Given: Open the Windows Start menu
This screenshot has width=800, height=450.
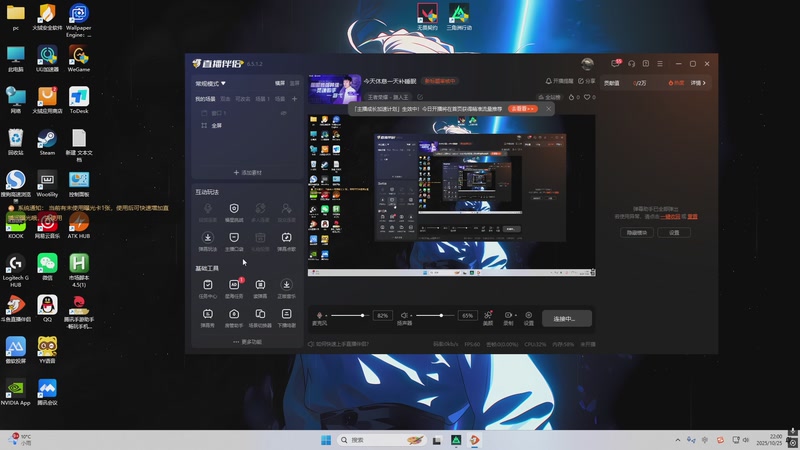Looking at the screenshot, I should click(x=326, y=440).
